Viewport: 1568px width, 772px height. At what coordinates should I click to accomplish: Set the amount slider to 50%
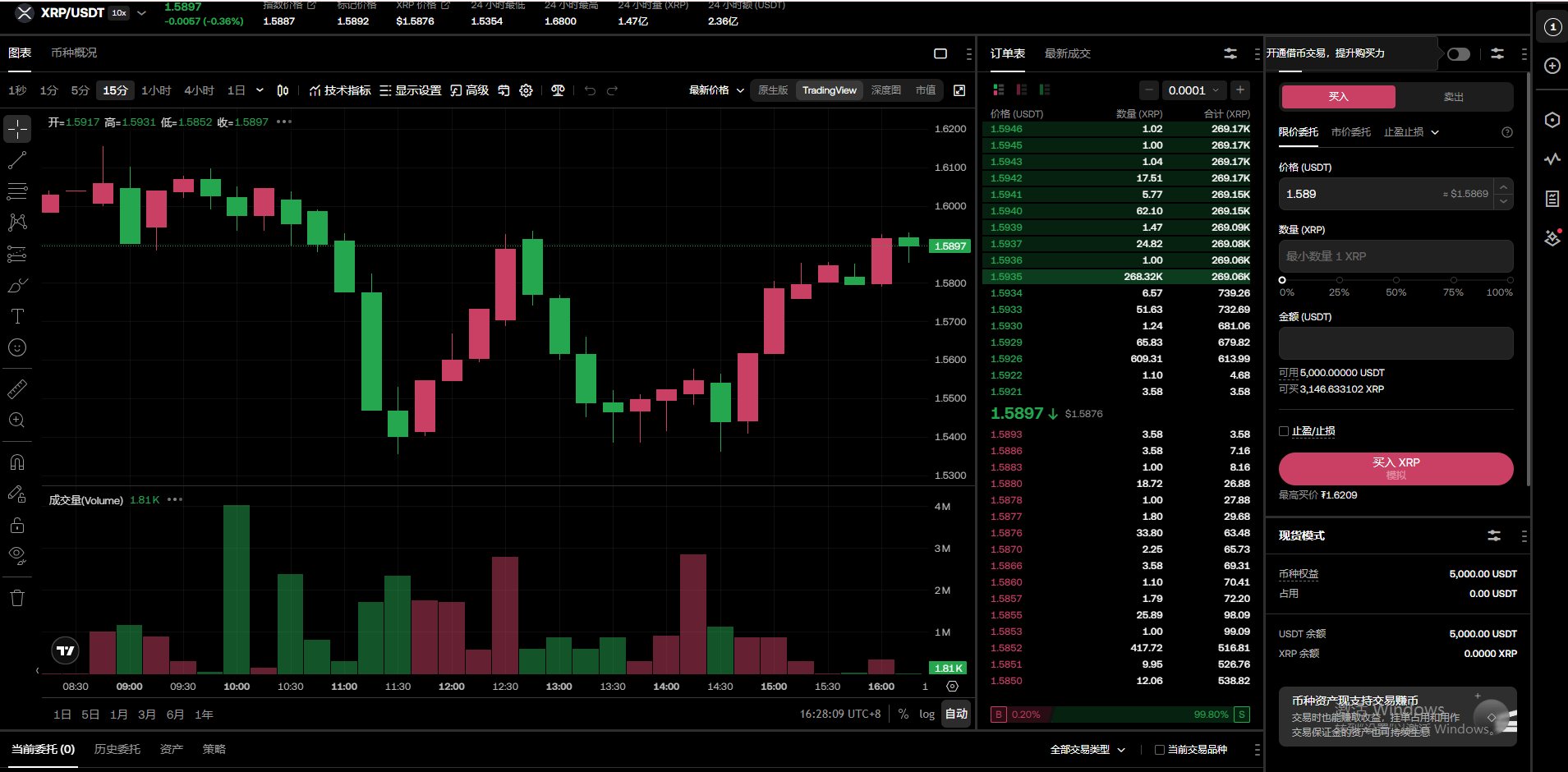1396,280
